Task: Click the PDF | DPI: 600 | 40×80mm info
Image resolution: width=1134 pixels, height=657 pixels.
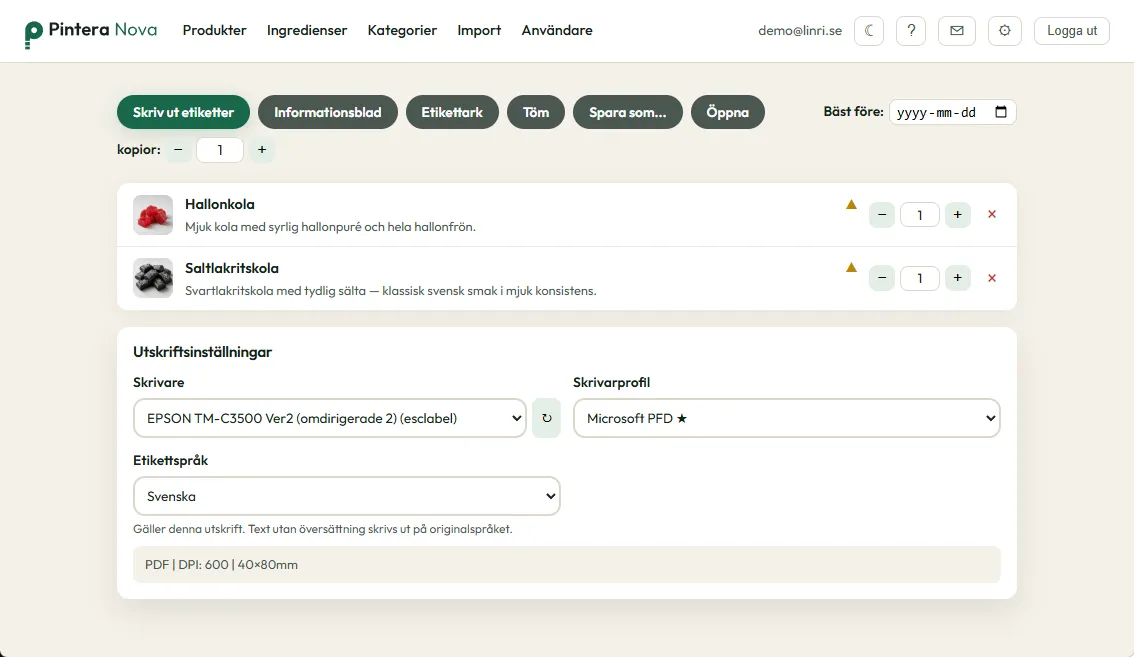Action: pos(567,564)
